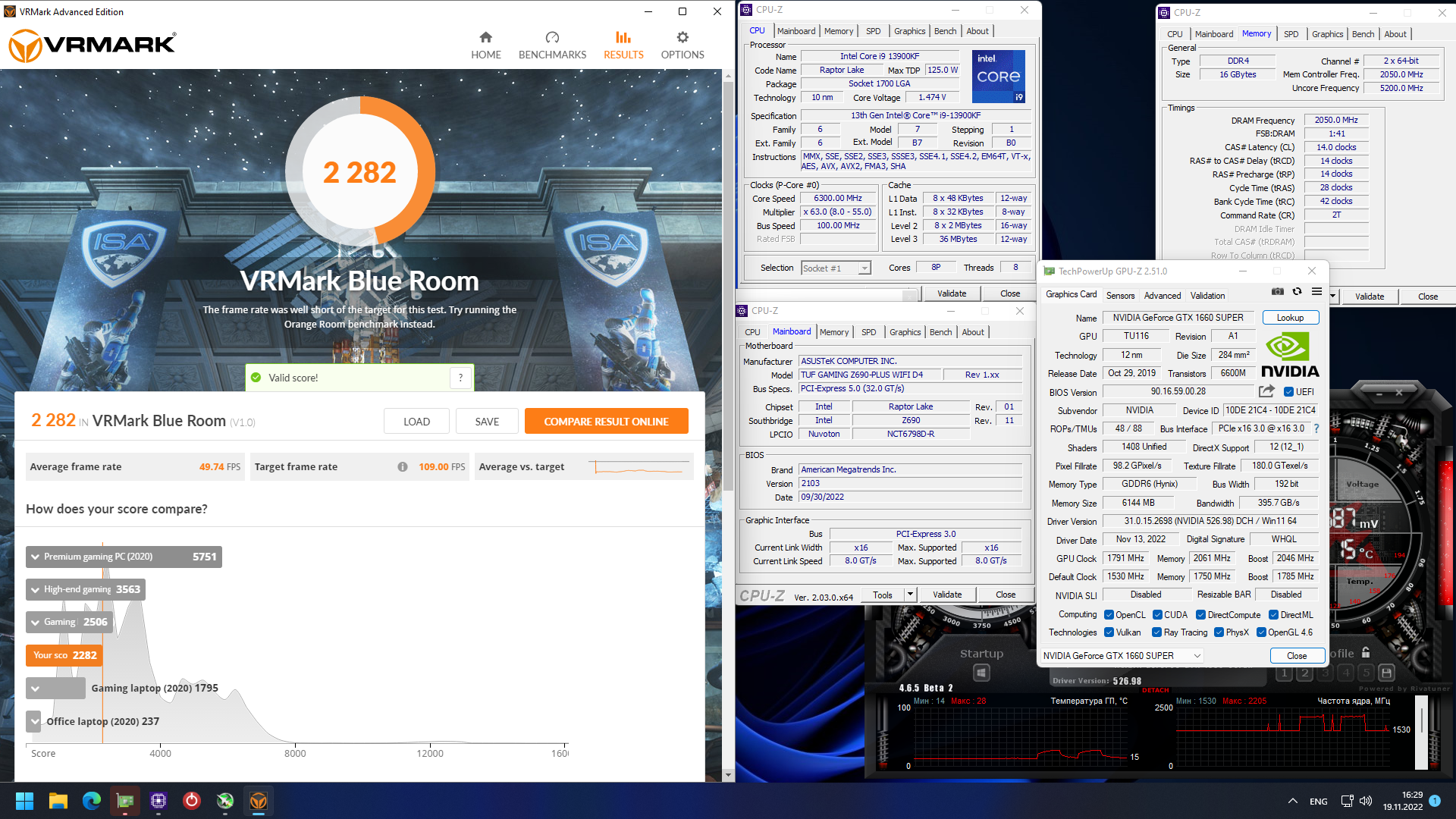
Task: Open Graphics tab in Mainboard CPU-Z window
Action: (905, 332)
